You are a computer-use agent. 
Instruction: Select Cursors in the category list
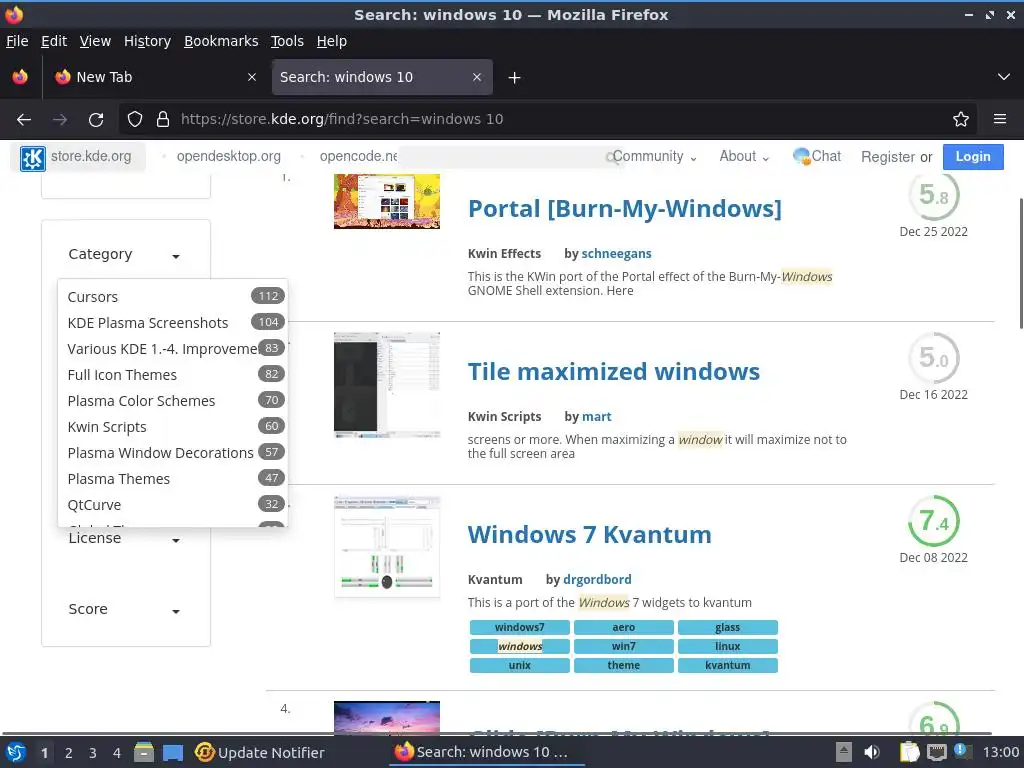(172, 297)
